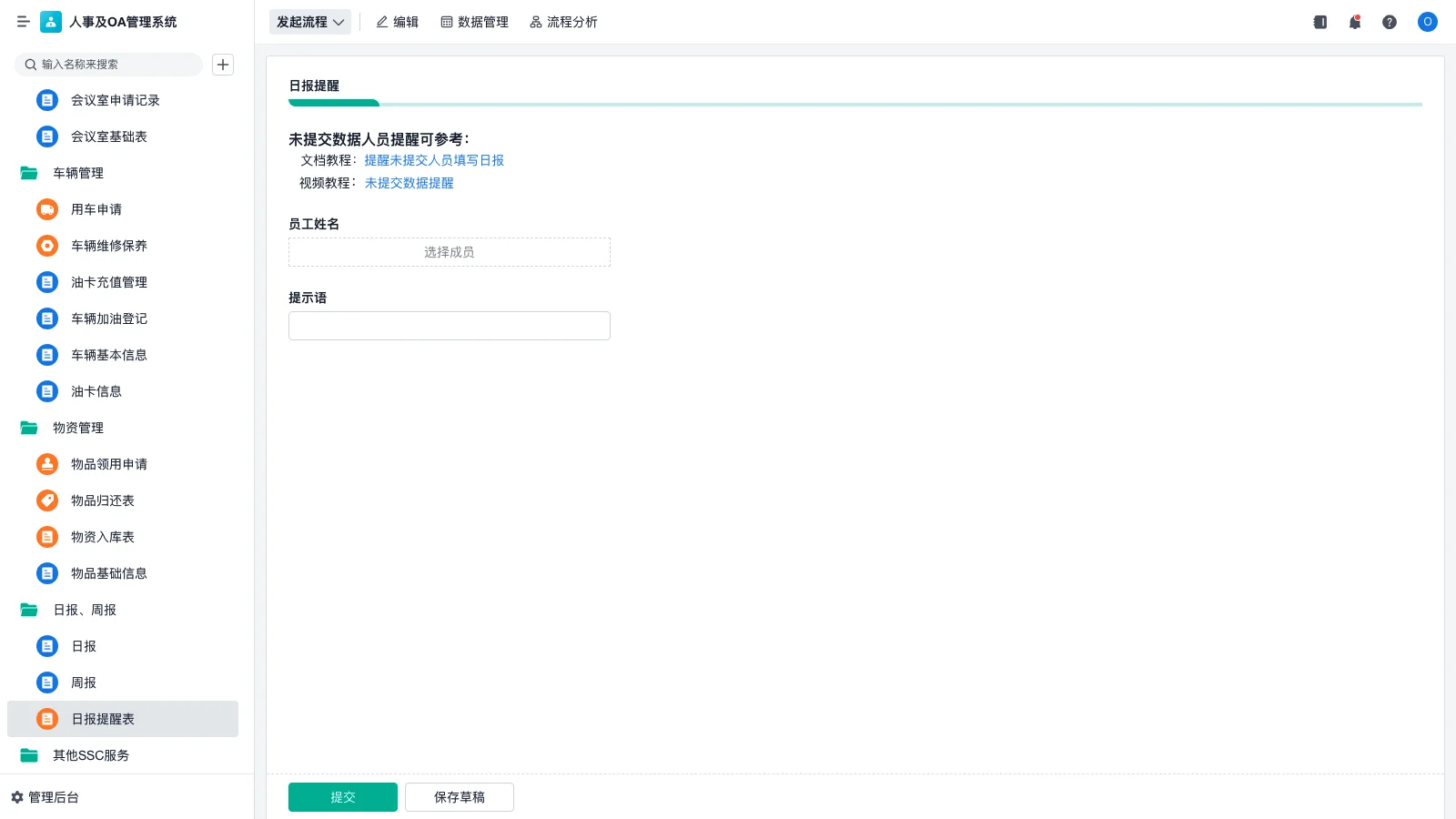Viewport: 1456px width, 819px height.
Task: Select the 日报提醒表 highlighted sidebar entry
Action: pos(103,719)
